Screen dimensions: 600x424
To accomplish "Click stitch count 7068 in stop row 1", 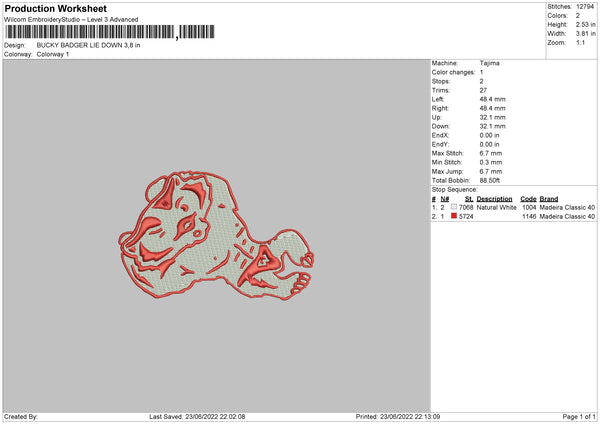I will (466, 207).
